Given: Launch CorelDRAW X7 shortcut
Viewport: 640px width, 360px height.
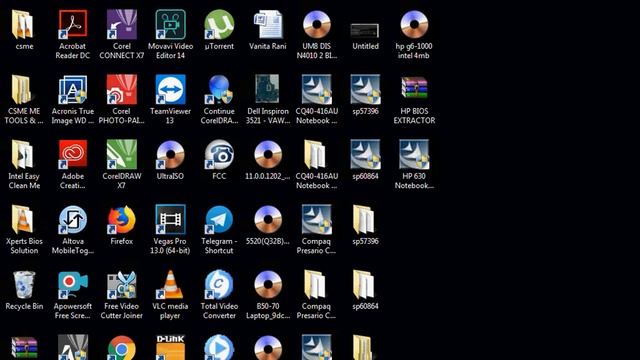Looking at the screenshot, I should click(121, 154).
